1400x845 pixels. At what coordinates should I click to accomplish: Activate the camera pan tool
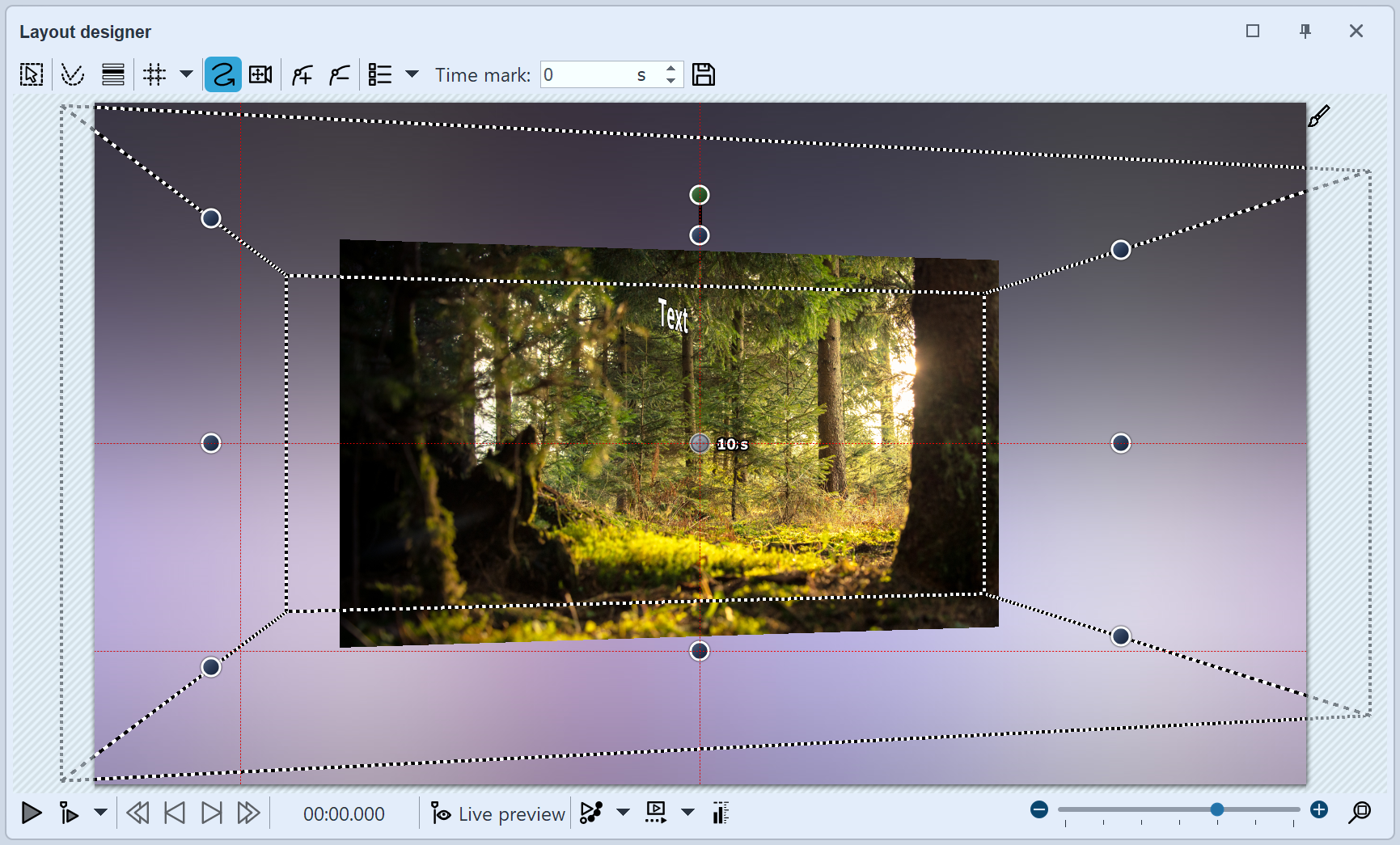coord(260,74)
